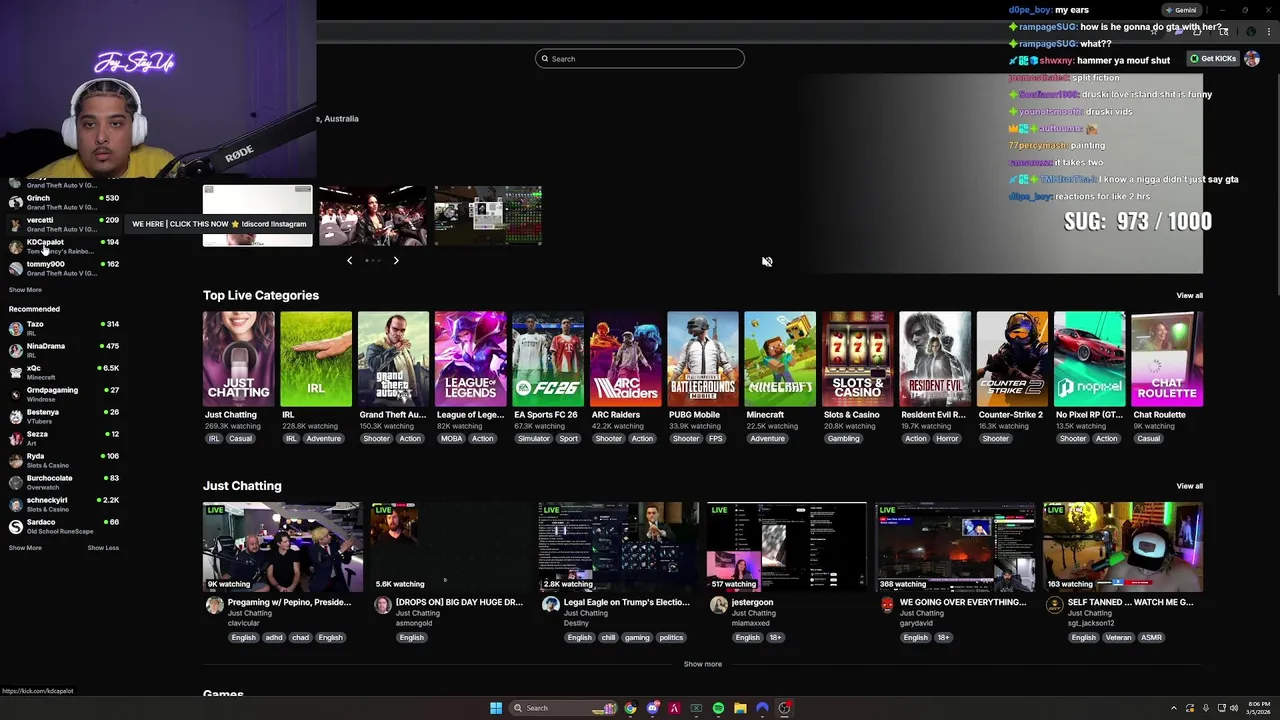Screen dimensions: 1280x720
Task: Expand Recommended list with Show More
Action: pos(25,548)
